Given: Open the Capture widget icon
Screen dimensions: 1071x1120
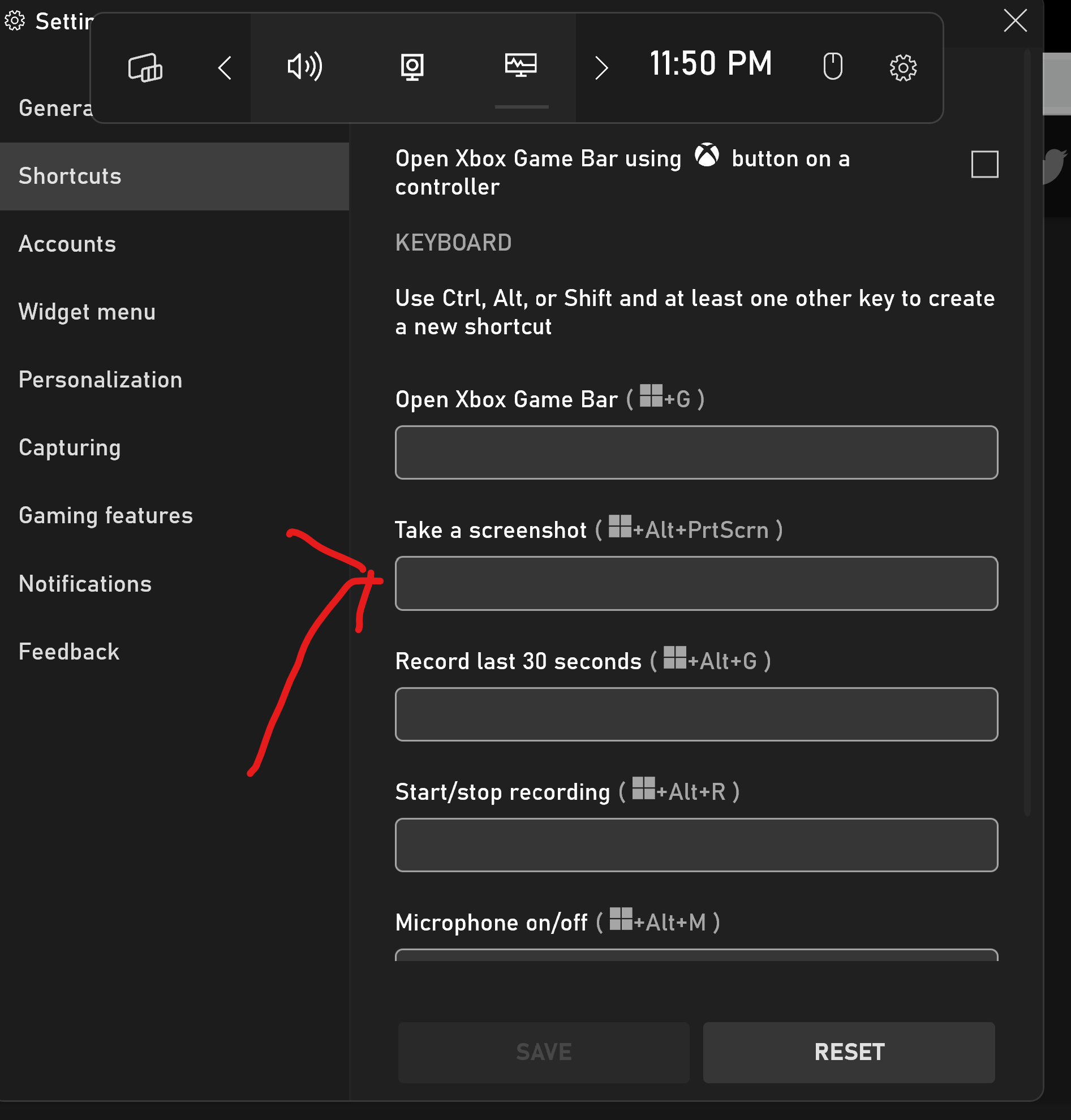Looking at the screenshot, I should tap(412, 67).
